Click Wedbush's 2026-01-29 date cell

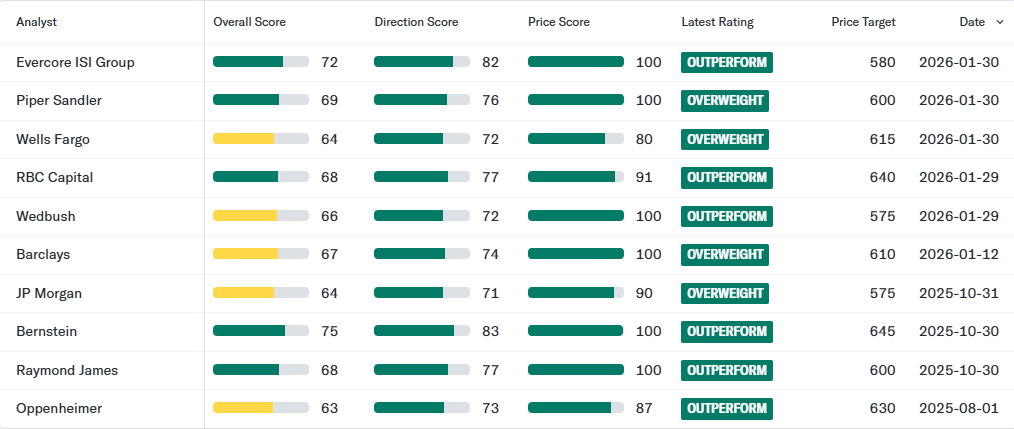coord(958,216)
